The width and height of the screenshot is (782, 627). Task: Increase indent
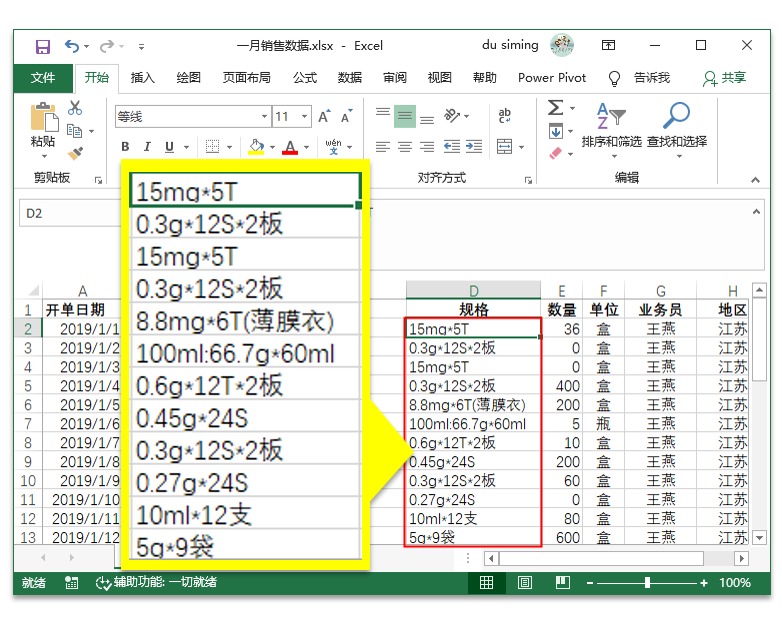(x=474, y=147)
